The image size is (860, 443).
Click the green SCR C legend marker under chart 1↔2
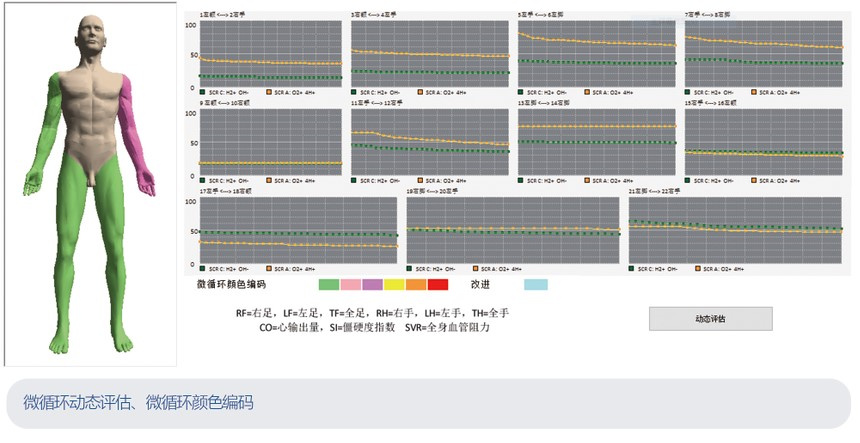click(203, 91)
